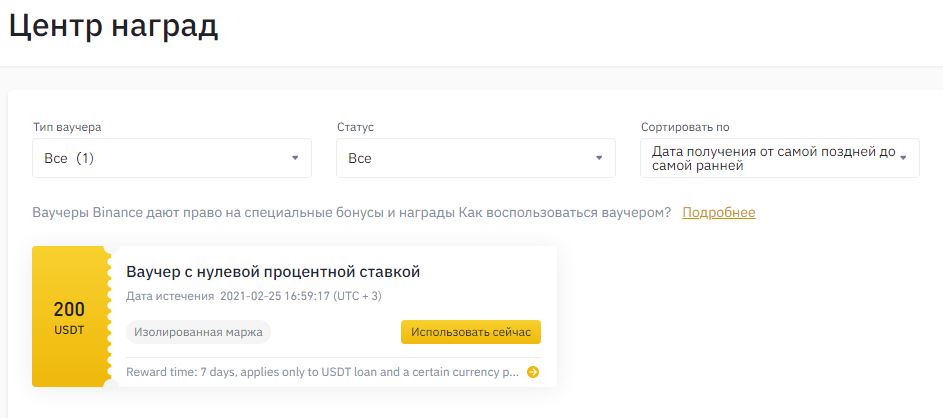Click the yellow 200 USDT ticket stub
The height and width of the screenshot is (418, 943).
click(x=69, y=316)
